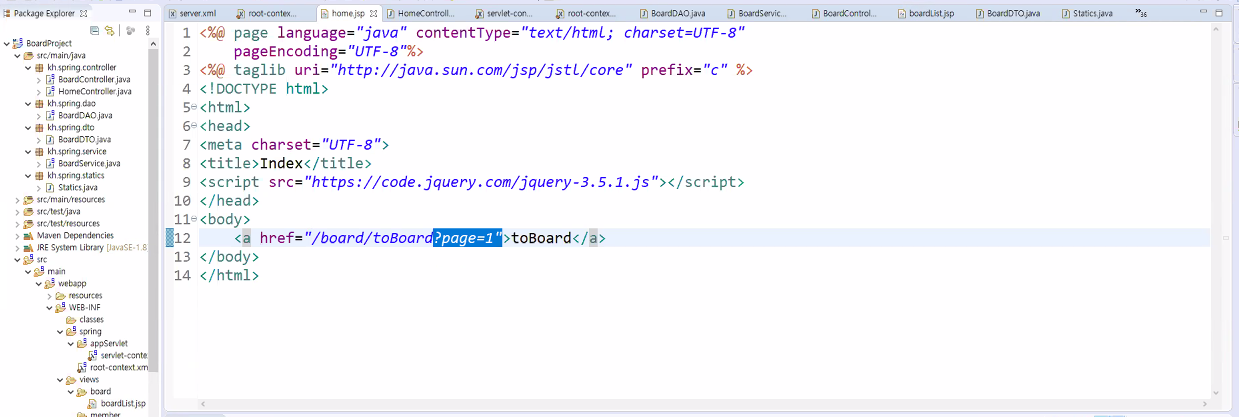Collapse the kh.spring.controller package
Viewport: 1239px width, 417px height.
tap(29, 67)
